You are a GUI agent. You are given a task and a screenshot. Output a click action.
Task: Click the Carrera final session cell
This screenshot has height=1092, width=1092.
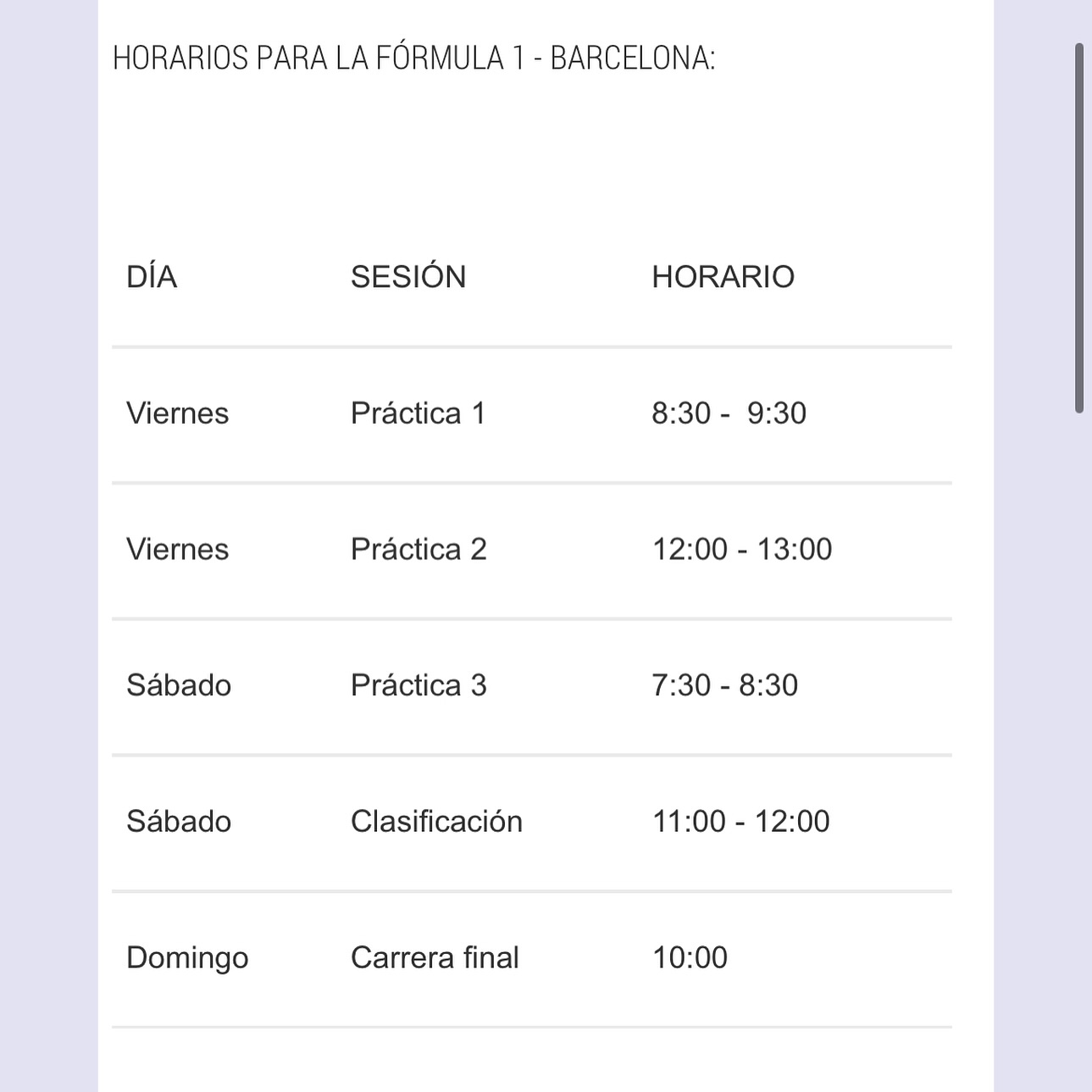(x=435, y=958)
